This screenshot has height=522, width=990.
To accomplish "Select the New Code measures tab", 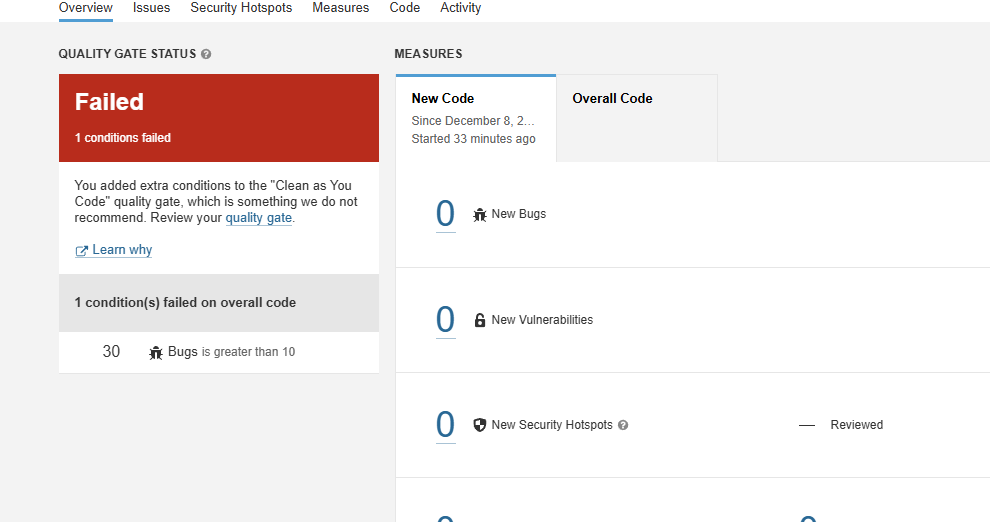I will click(476, 118).
